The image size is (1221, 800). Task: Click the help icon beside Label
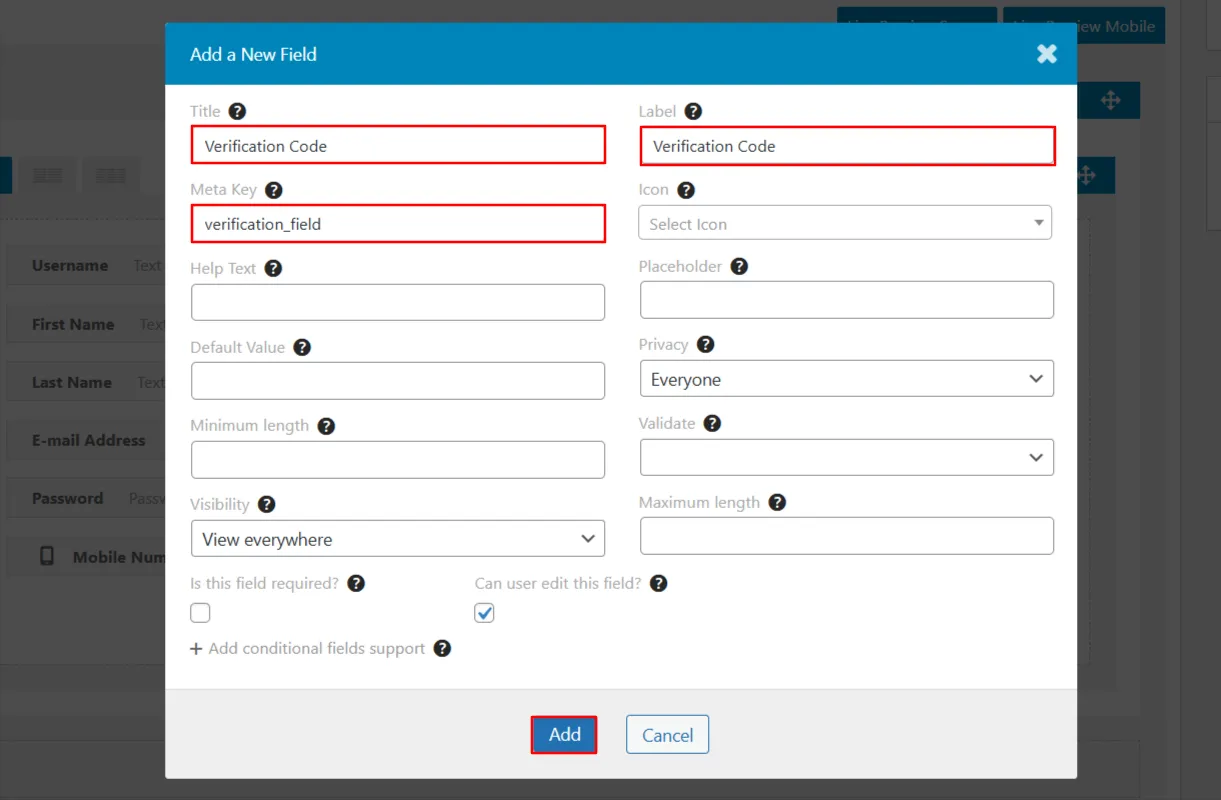[x=694, y=111]
